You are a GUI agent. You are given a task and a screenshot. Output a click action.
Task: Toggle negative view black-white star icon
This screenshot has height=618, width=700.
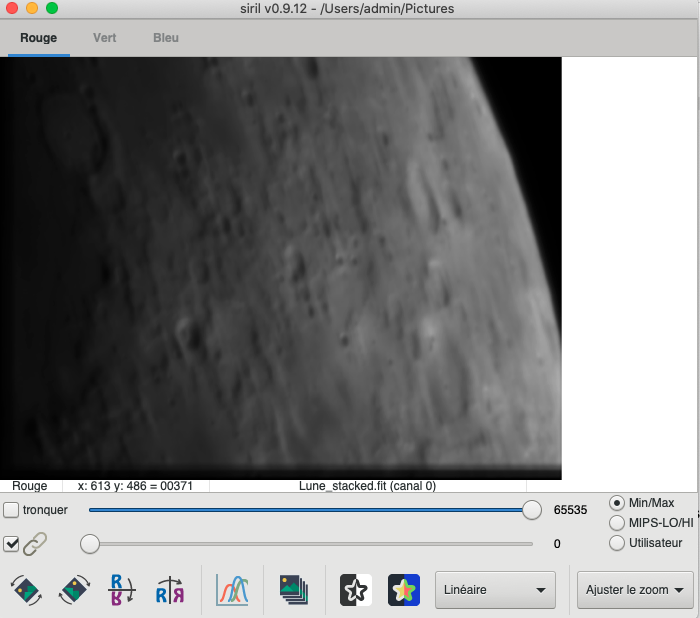[356, 590]
